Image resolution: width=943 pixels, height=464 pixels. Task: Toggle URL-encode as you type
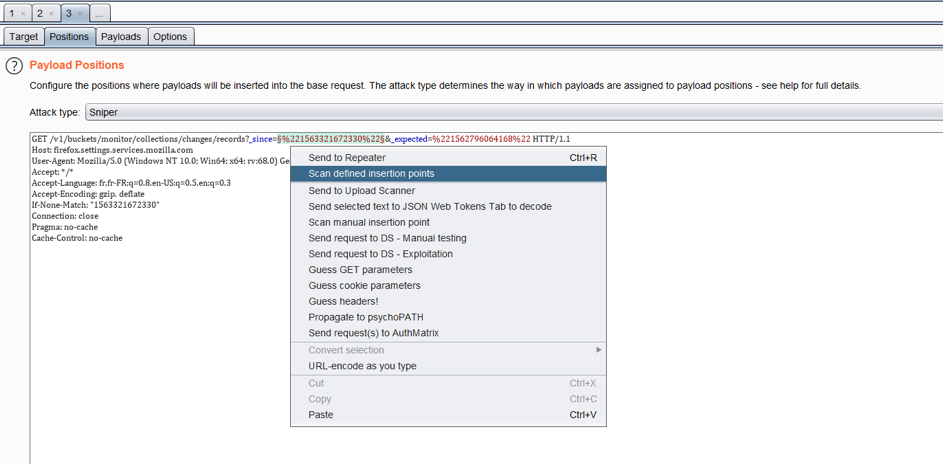click(x=362, y=366)
